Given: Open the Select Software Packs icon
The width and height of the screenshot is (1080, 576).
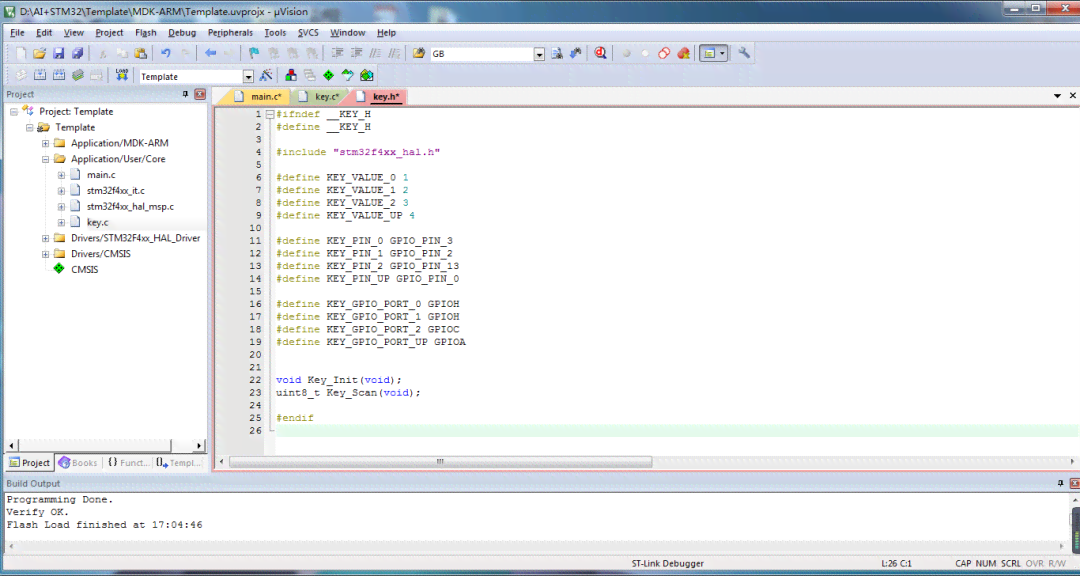Looking at the screenshot, I should click(348, 76).
